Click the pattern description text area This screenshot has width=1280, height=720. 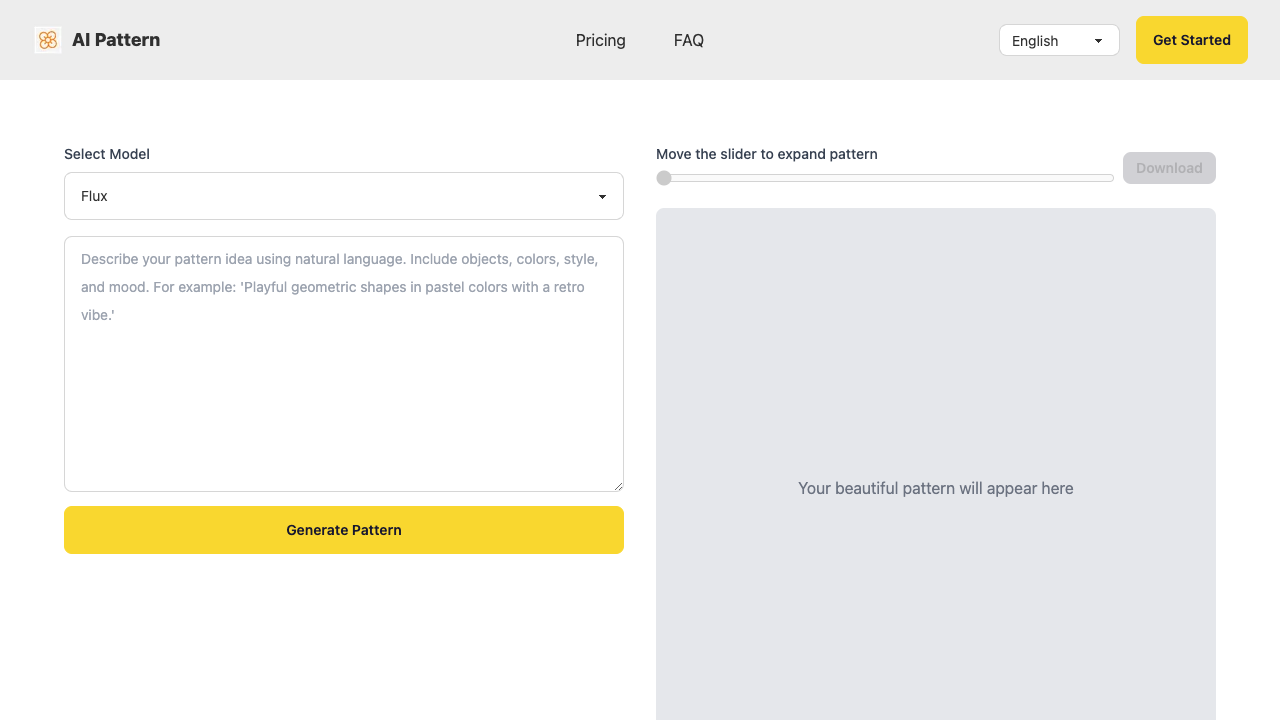(344, 363)
